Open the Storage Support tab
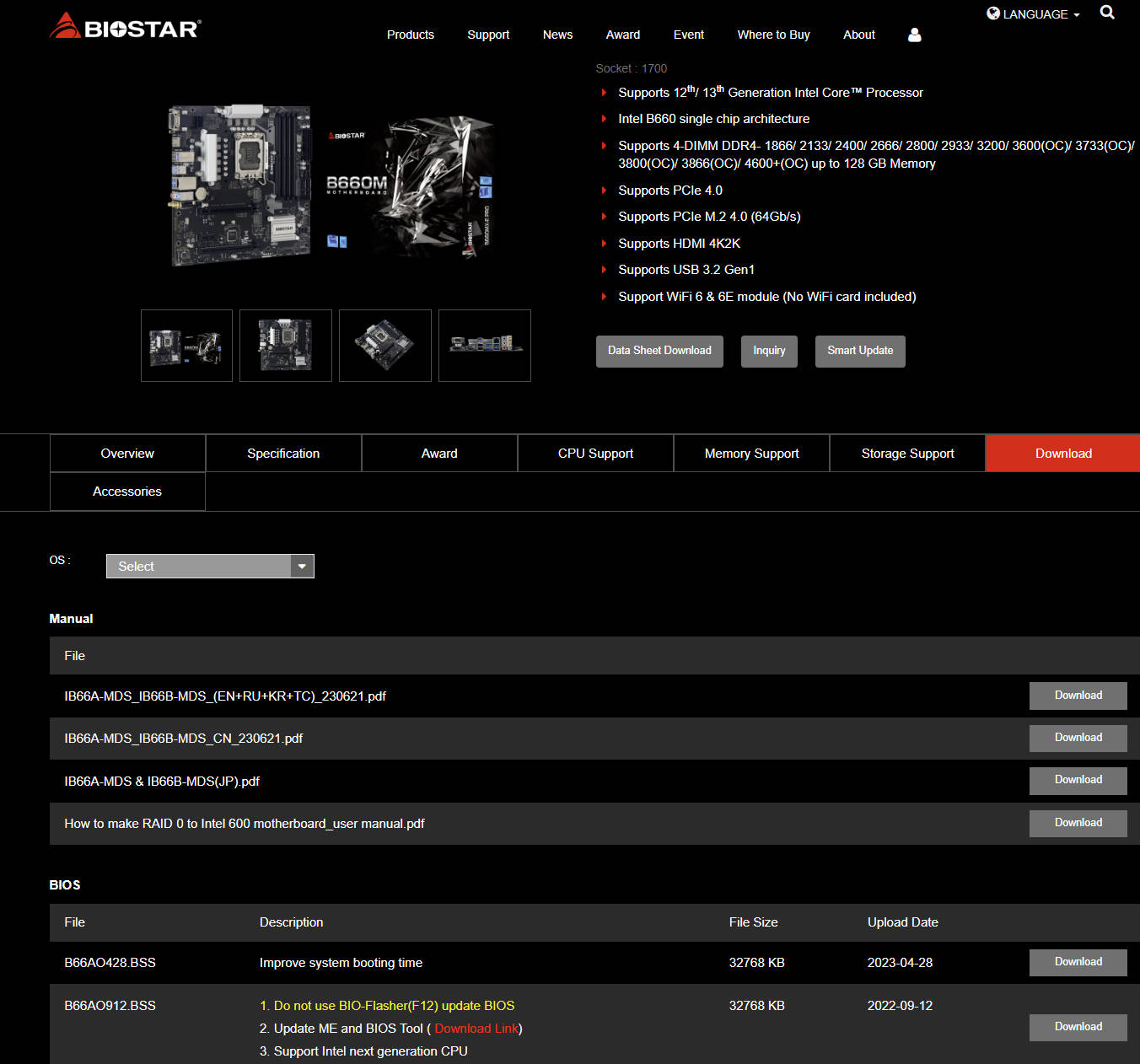Image resolution: width=1140 pixels, height=1064 pixels. (x=907, y=454)
